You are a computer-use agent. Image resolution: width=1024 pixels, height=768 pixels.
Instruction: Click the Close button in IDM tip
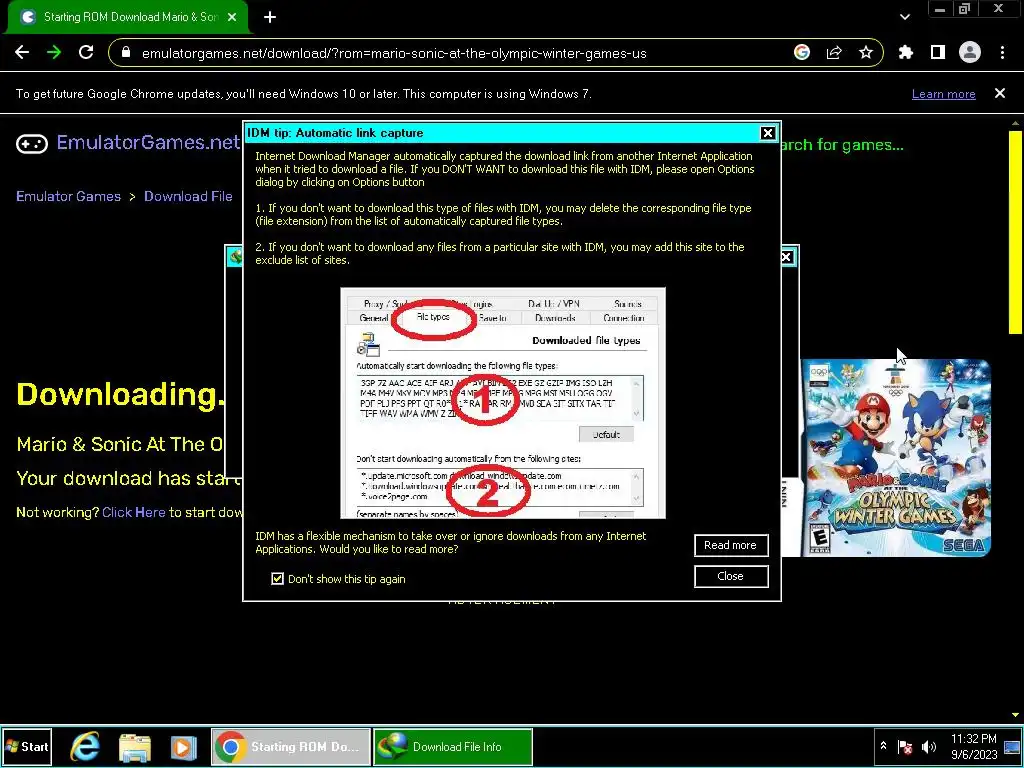[x=731, y=576]
